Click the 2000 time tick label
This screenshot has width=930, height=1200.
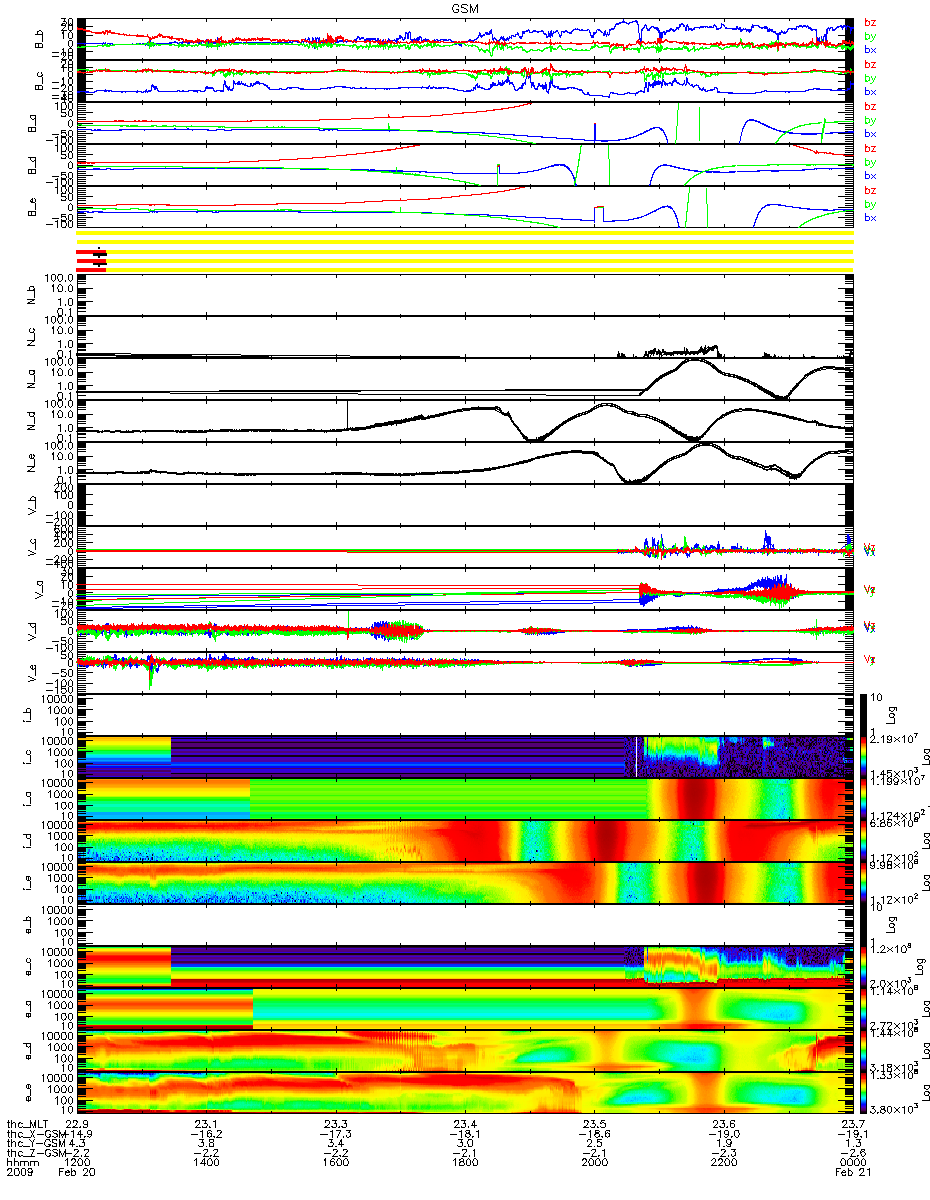pos(594,1163)
